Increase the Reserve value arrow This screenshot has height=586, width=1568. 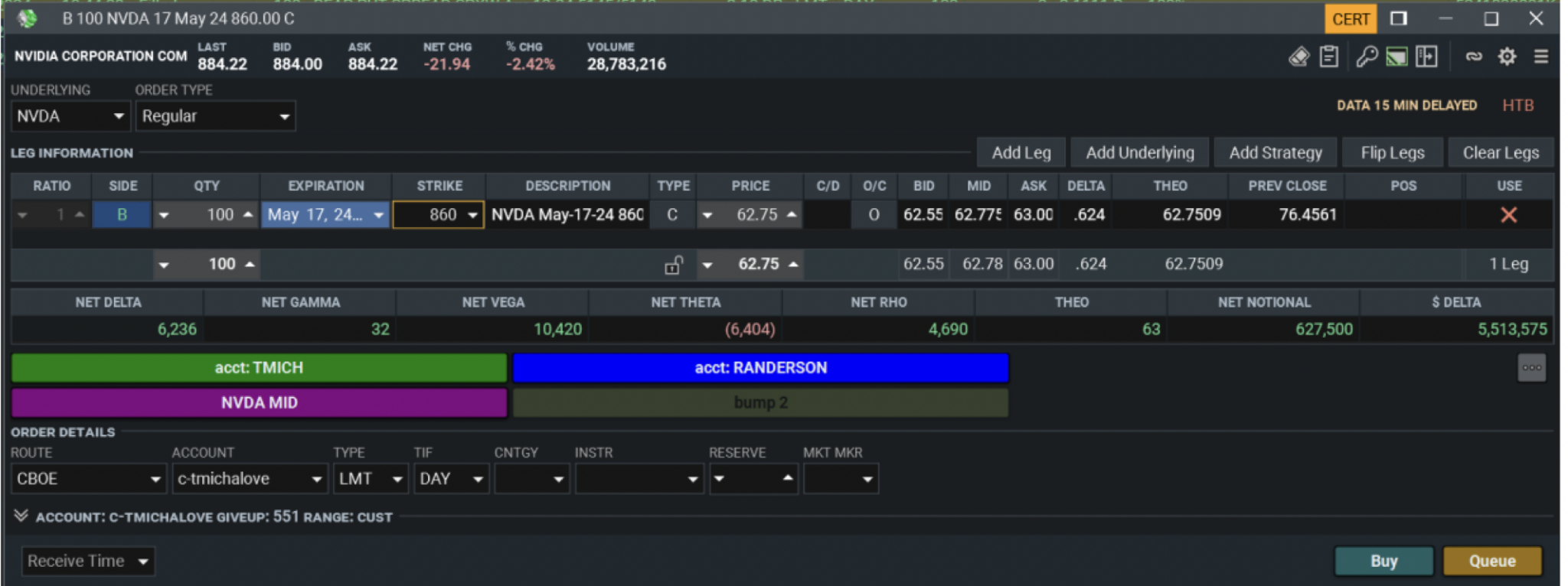click(x=787, y=477)
